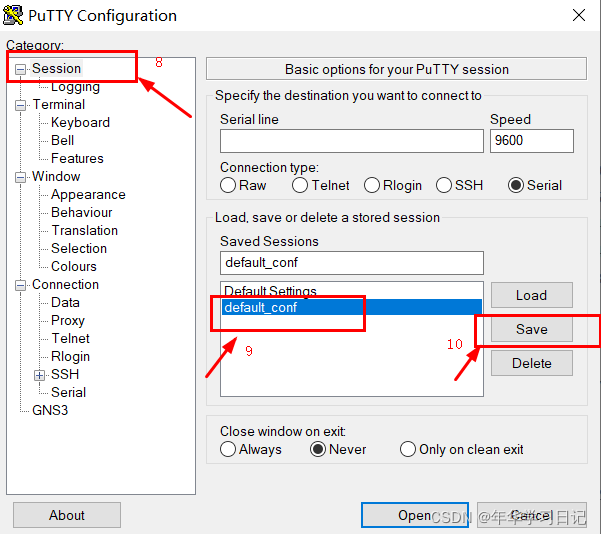Viewport: 602px width, 535px height.
Task: Click the Delete button
Action: pyautogui.click(x=531, y=363)
